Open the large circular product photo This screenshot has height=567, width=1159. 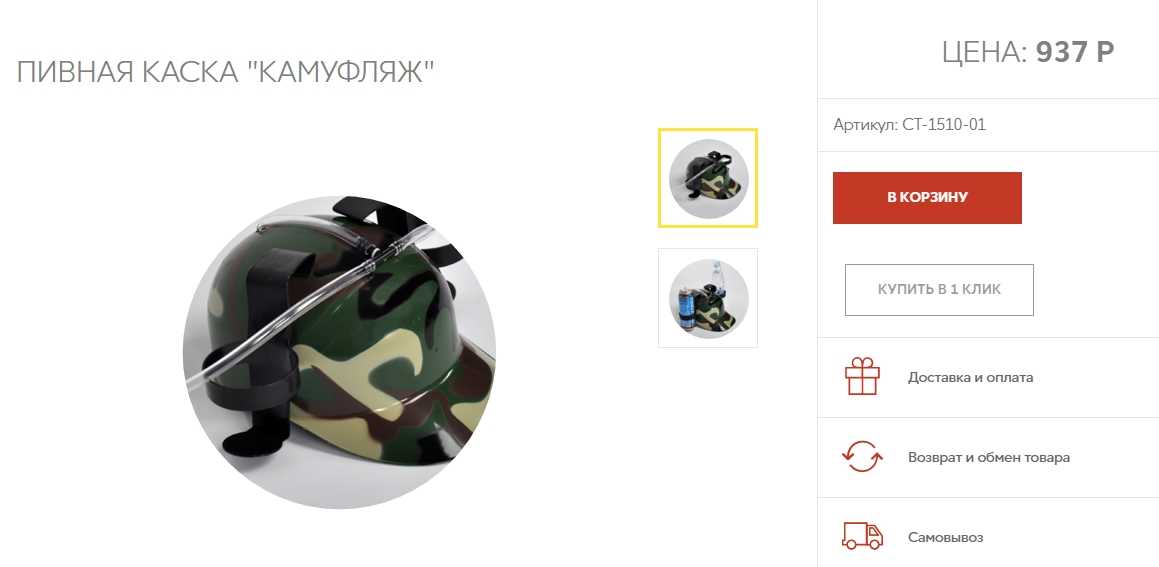pos(339,353)
